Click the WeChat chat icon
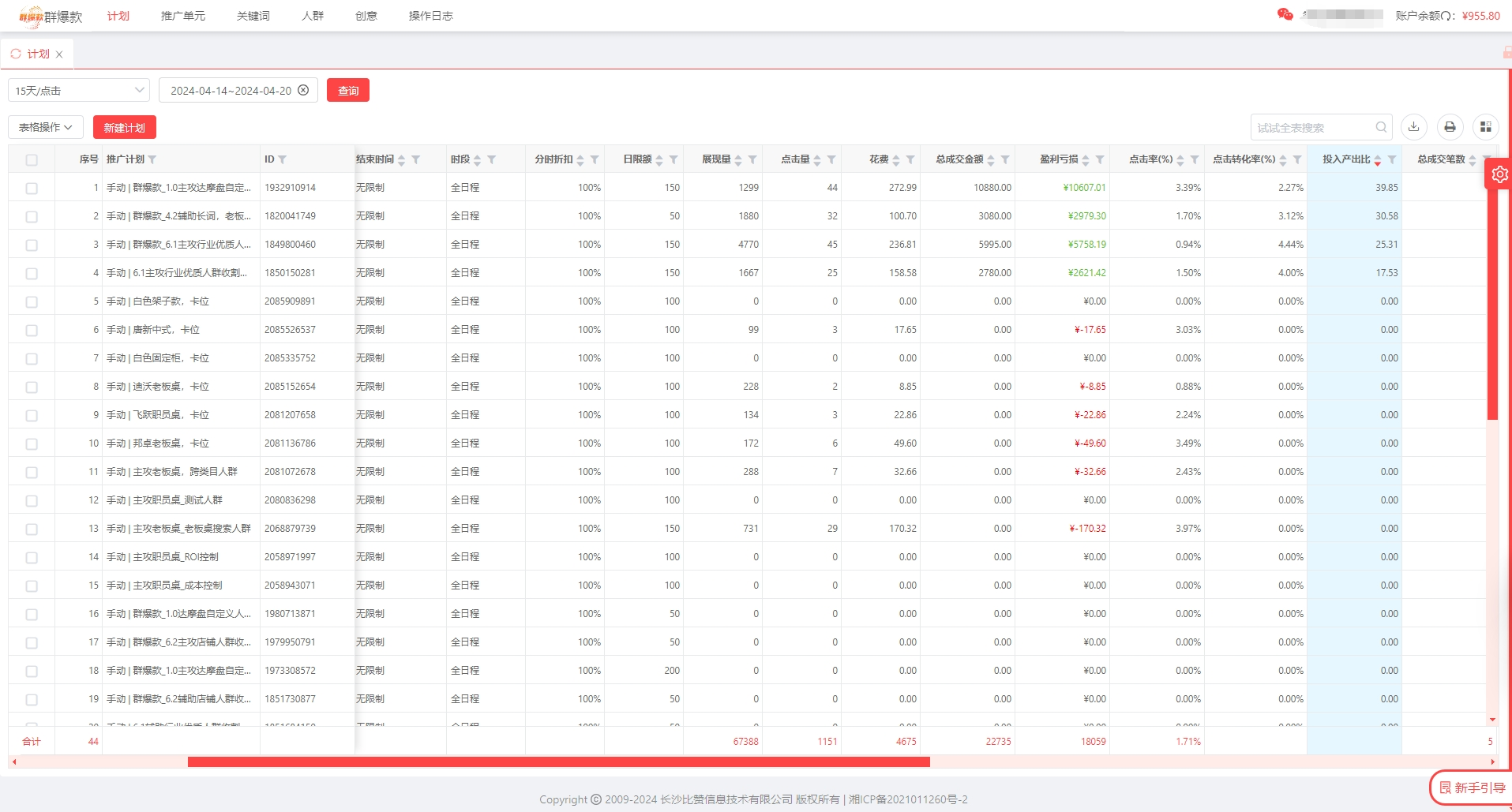1512x812 pixels. 1285,15
